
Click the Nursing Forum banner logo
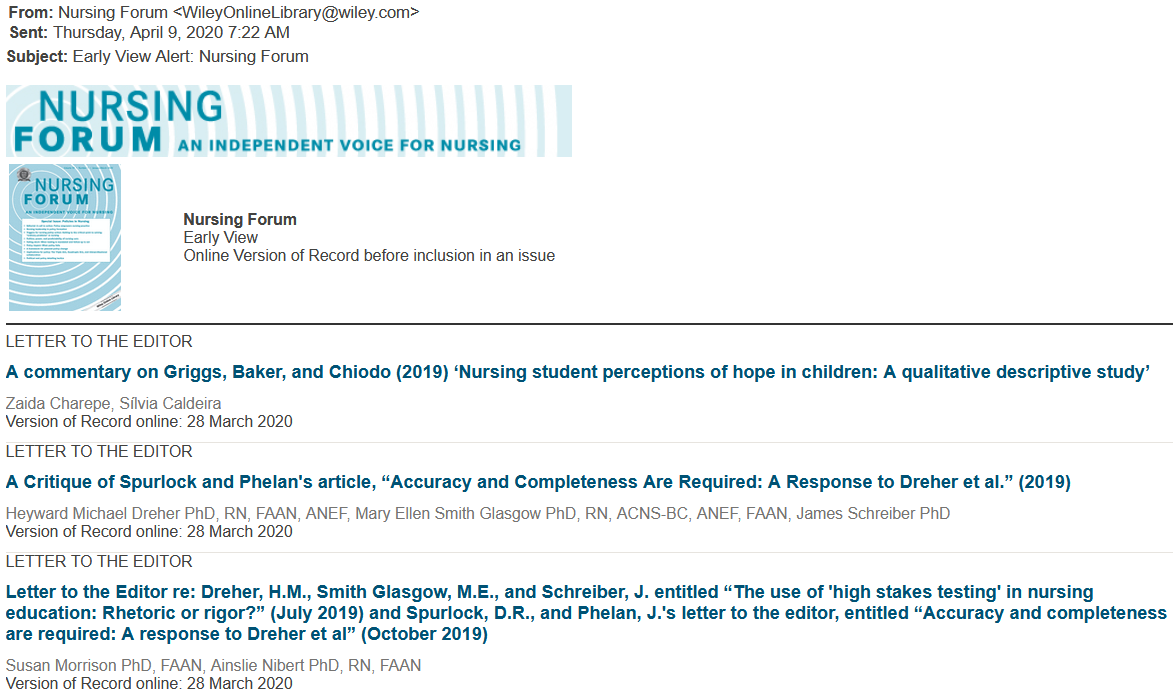coord(289,120)
